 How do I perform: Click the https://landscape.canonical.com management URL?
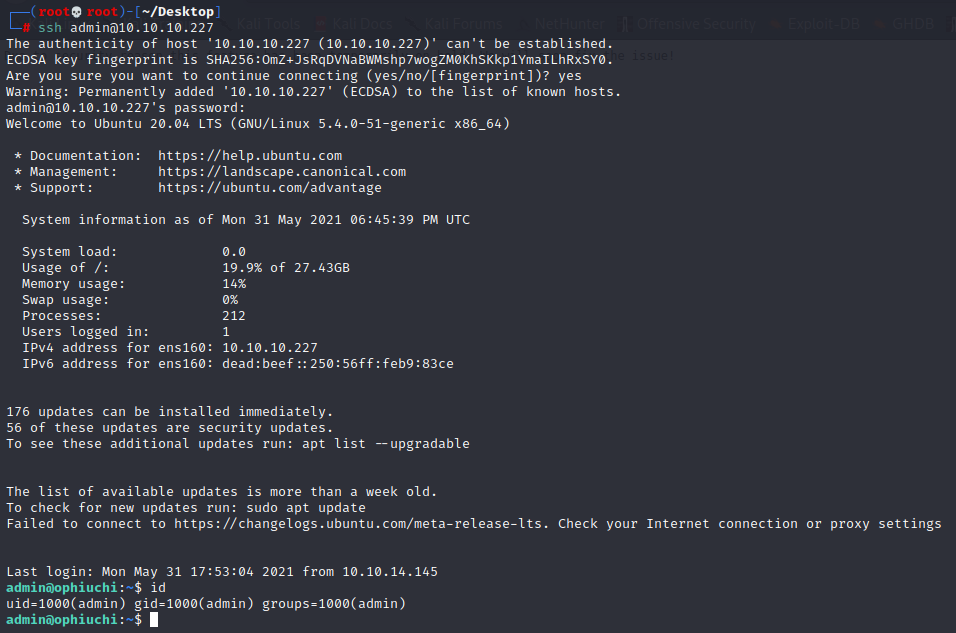[x=282, y=171]
